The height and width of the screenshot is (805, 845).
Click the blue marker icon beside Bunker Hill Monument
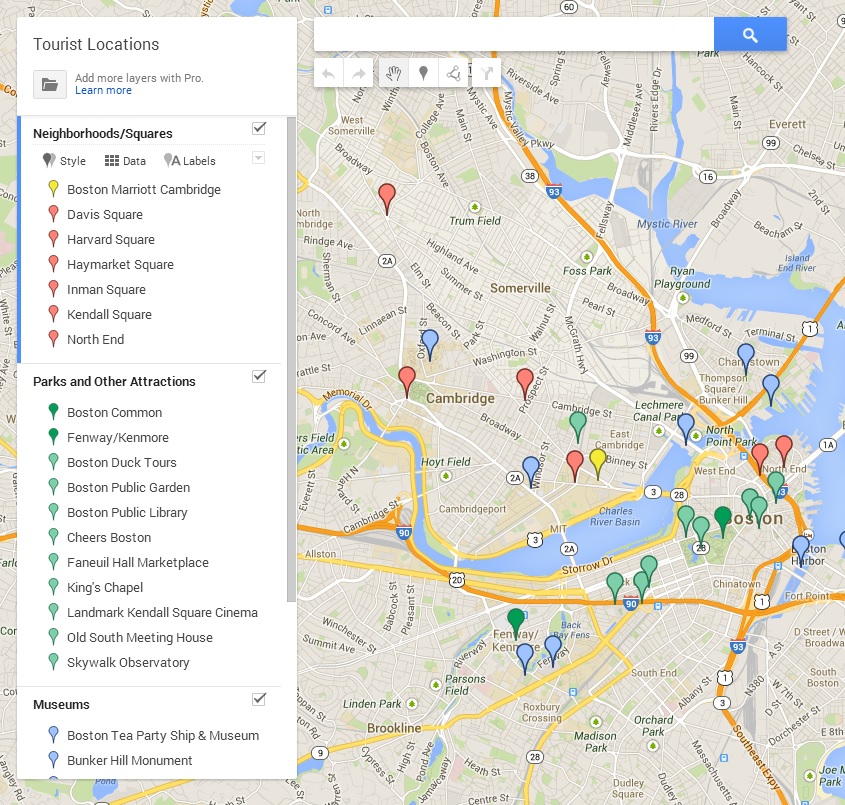53,760
